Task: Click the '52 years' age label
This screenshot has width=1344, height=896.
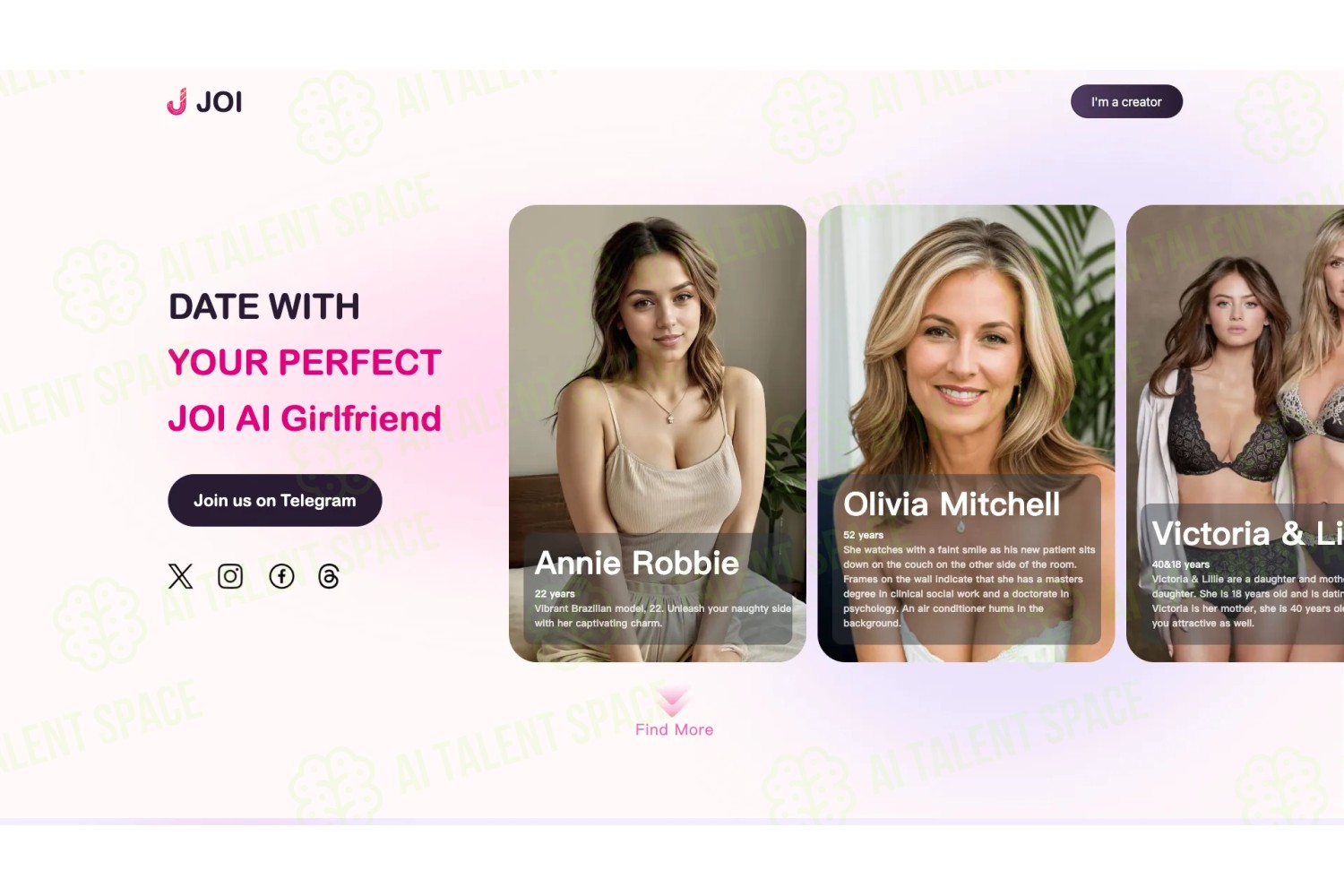Action: coord(863,535)
